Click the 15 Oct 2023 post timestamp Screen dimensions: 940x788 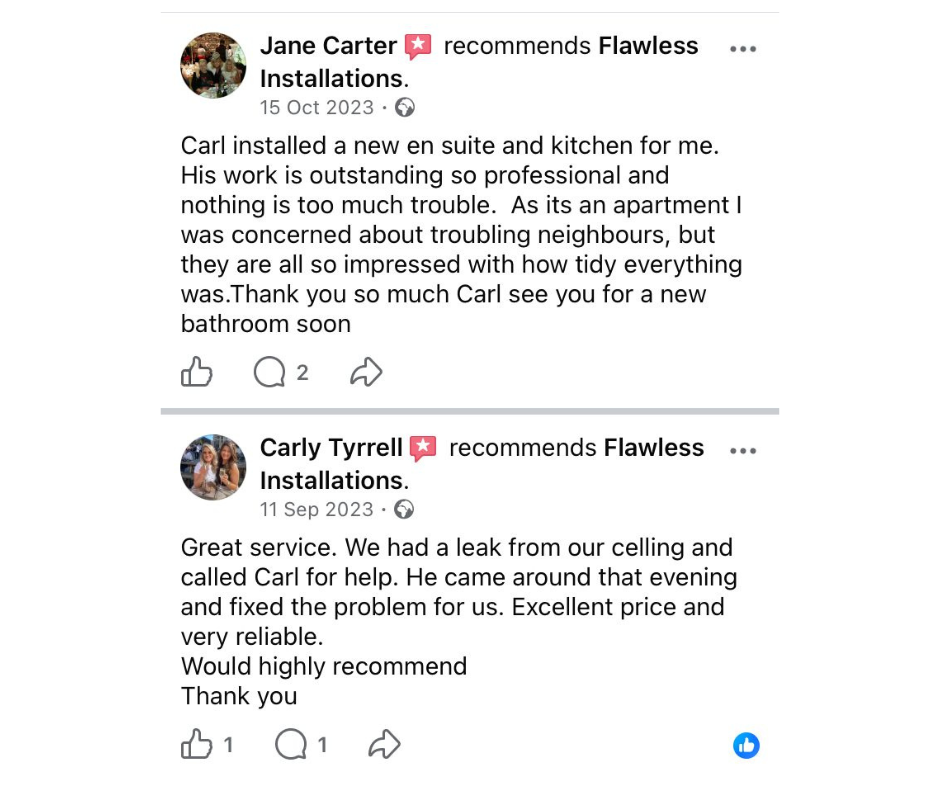pyautogui.click(x=316, y=108)
